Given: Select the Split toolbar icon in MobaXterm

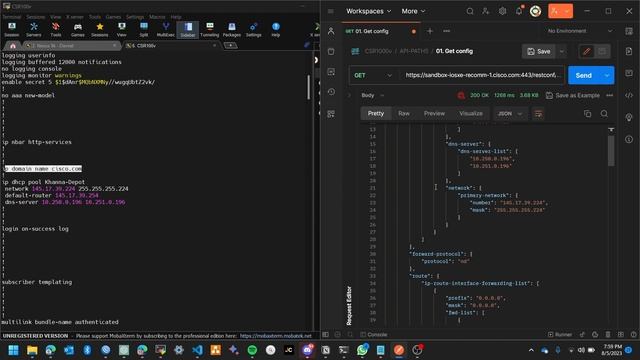Looking at the screenshot, I should point(144,30).
